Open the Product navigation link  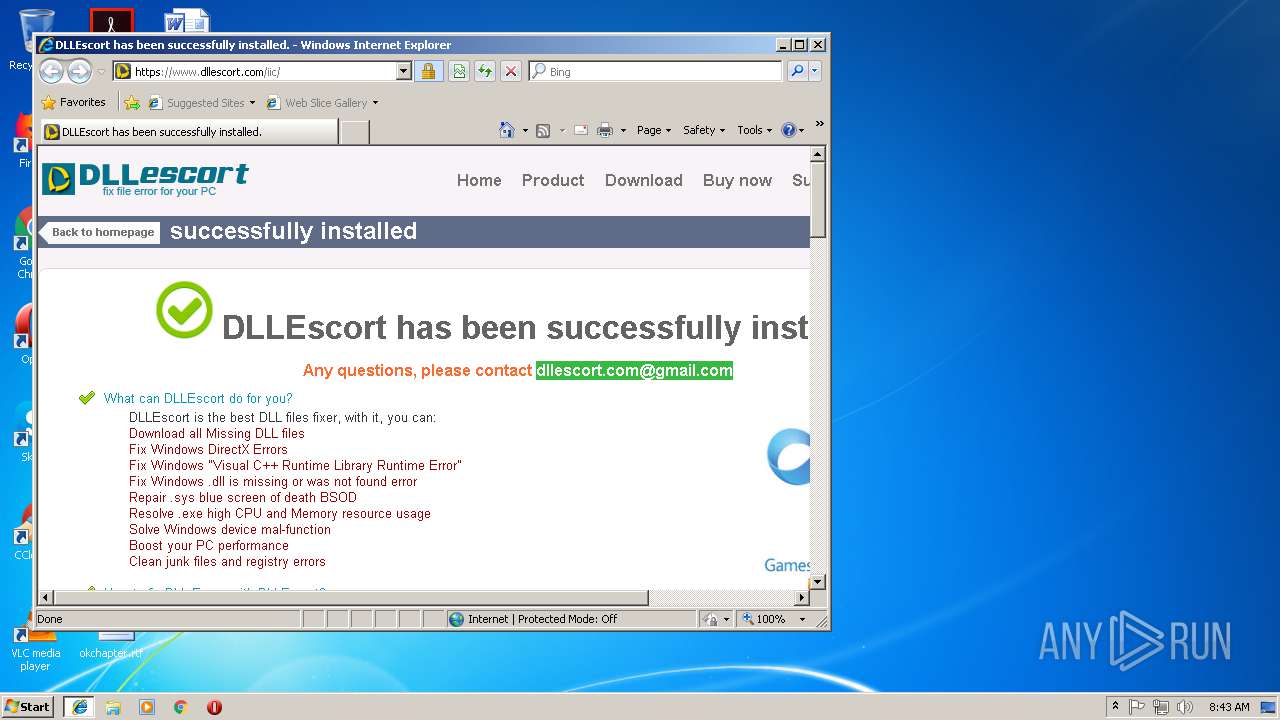coord(553,180)
